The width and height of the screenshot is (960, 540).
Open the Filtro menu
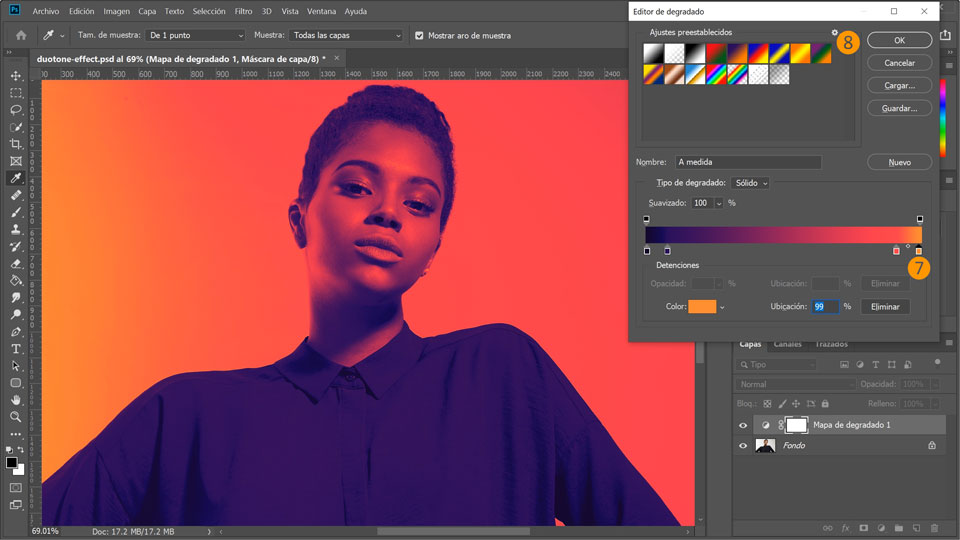coord(243,11)
